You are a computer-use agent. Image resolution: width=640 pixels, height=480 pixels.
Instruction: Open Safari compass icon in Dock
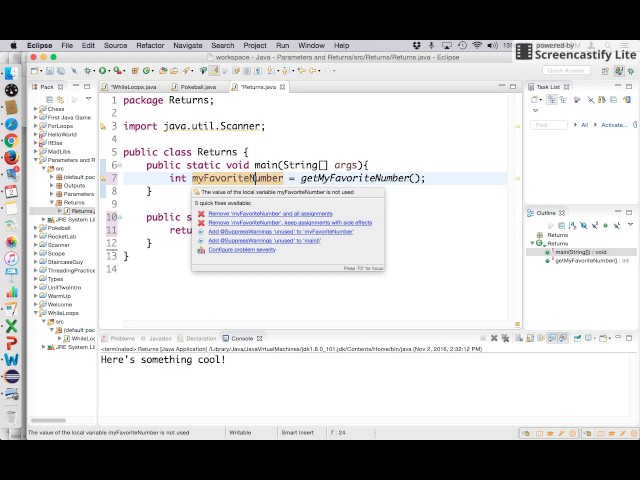11,124
